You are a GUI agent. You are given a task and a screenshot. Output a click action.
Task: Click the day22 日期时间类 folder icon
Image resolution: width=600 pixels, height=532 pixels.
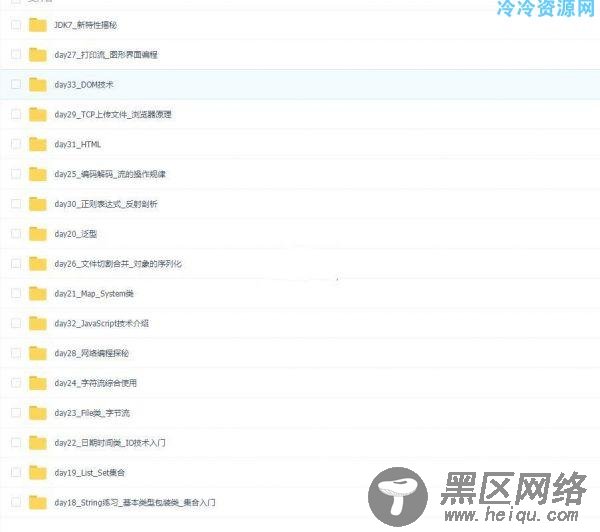[38, 443]
